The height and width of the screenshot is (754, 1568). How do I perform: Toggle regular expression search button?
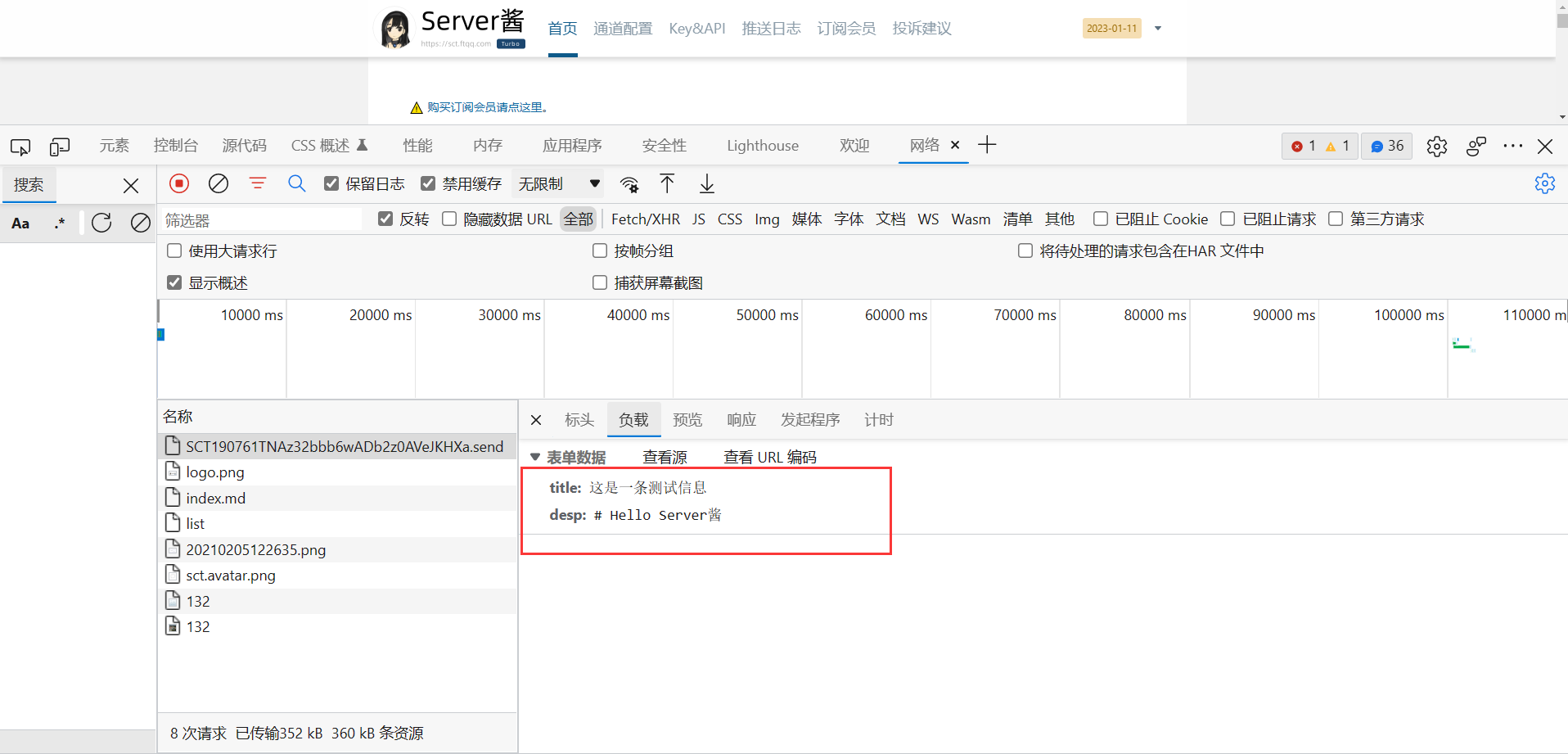60,223
